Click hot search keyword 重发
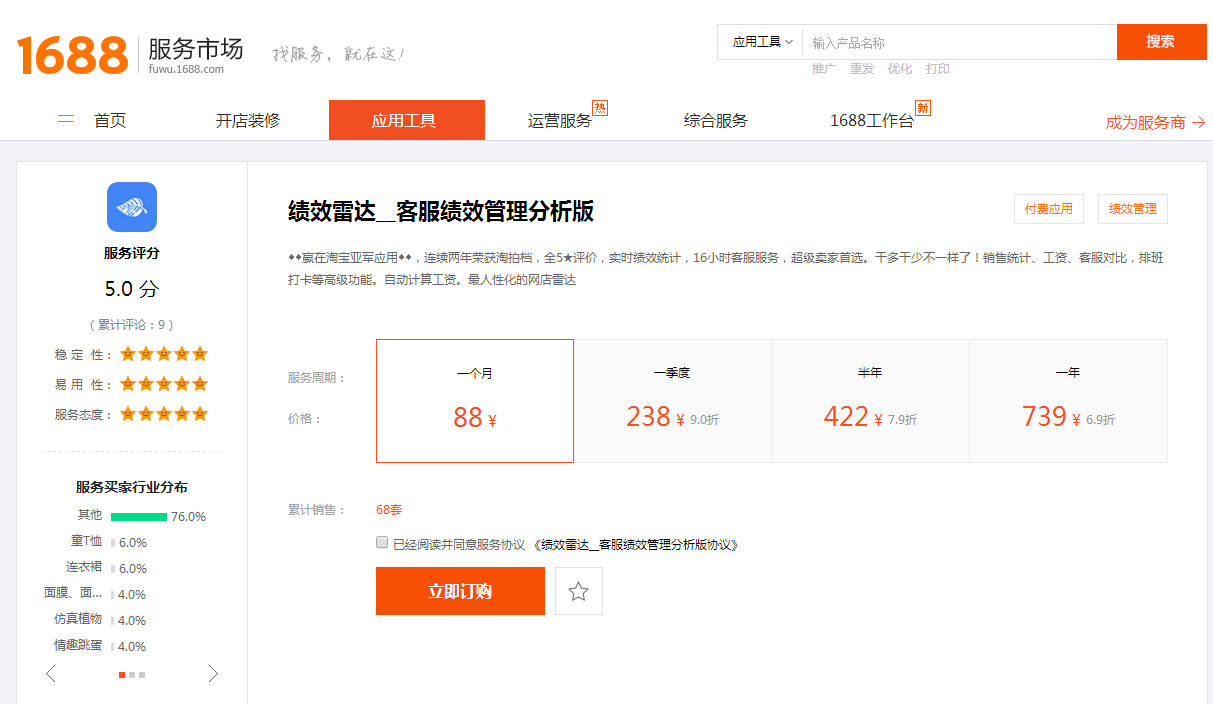The height and width of the screenshot is (704, 1213). (x=862, y=69)
